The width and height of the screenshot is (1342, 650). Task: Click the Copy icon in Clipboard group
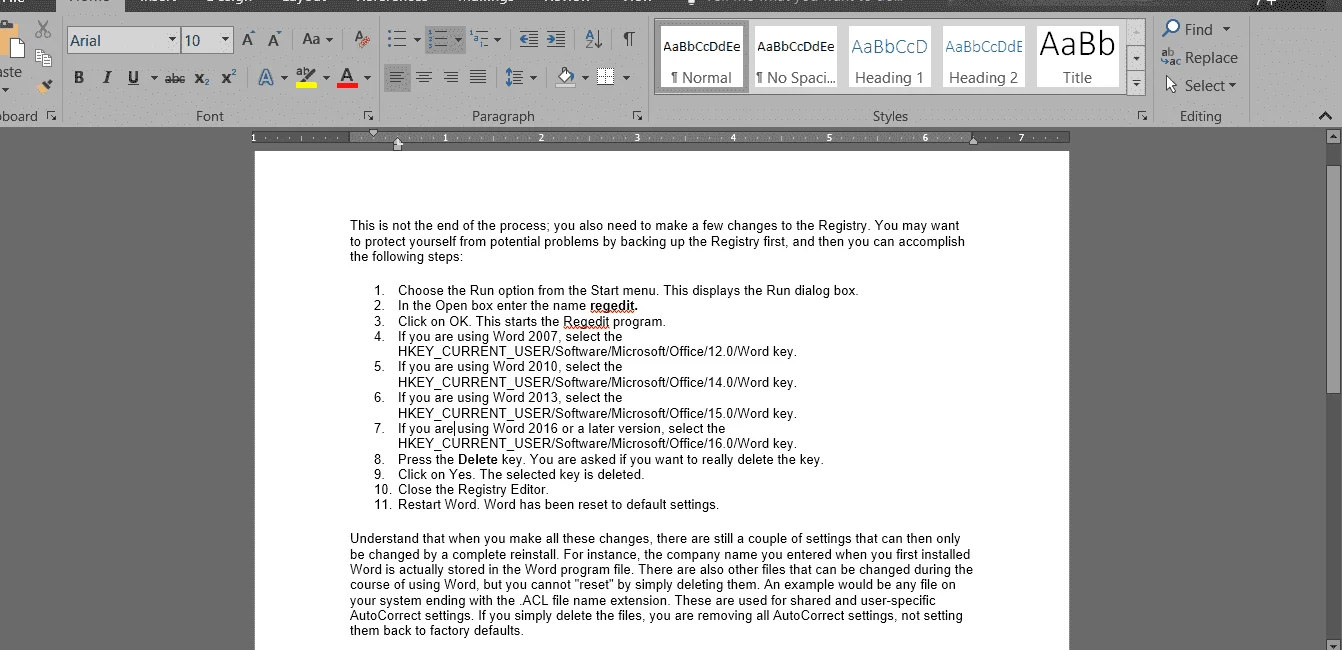(43, 58)
